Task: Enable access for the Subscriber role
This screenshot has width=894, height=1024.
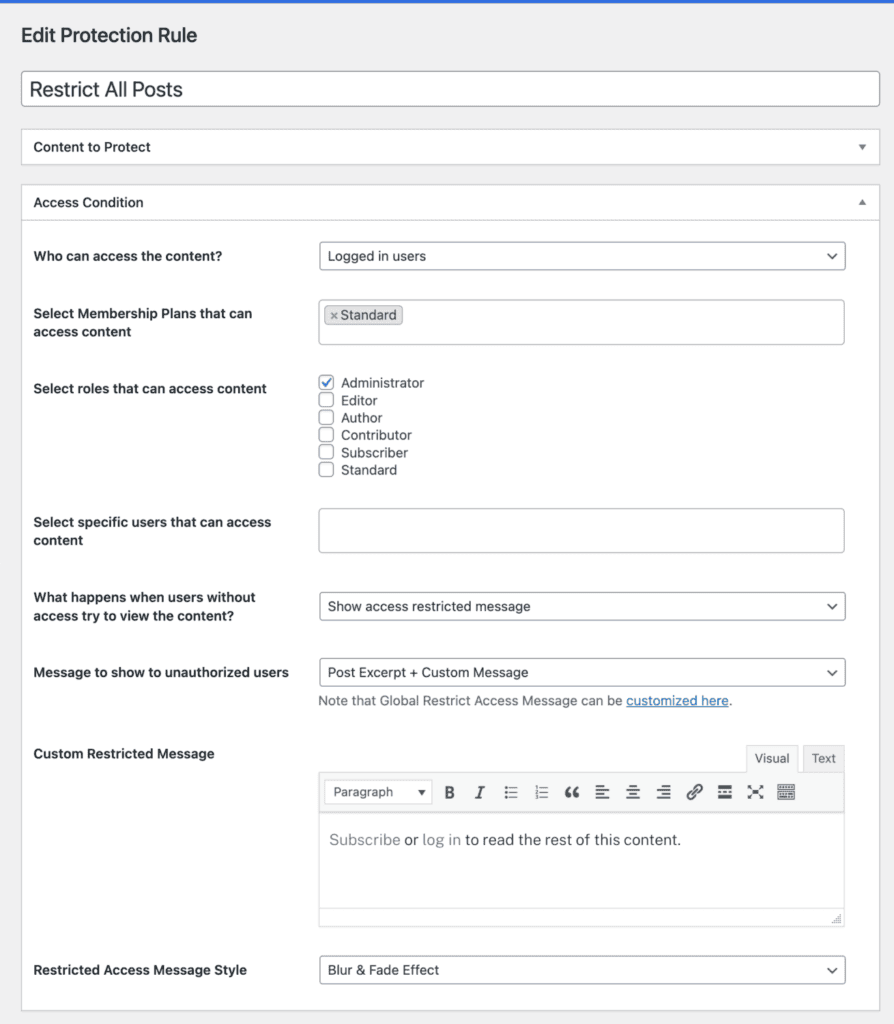Action: click(x=325, y=452)
